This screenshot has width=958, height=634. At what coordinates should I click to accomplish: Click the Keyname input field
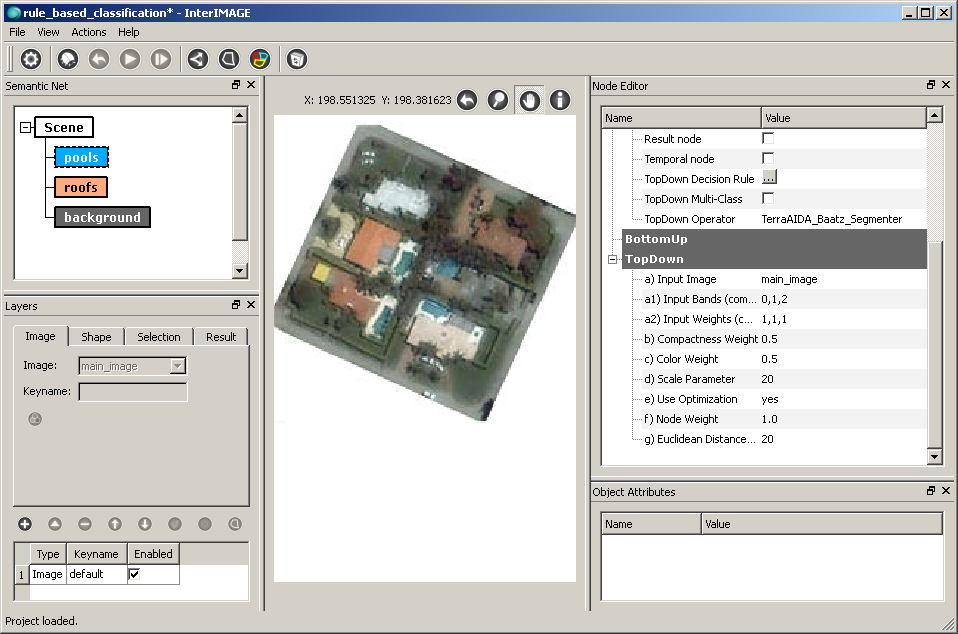132,392
